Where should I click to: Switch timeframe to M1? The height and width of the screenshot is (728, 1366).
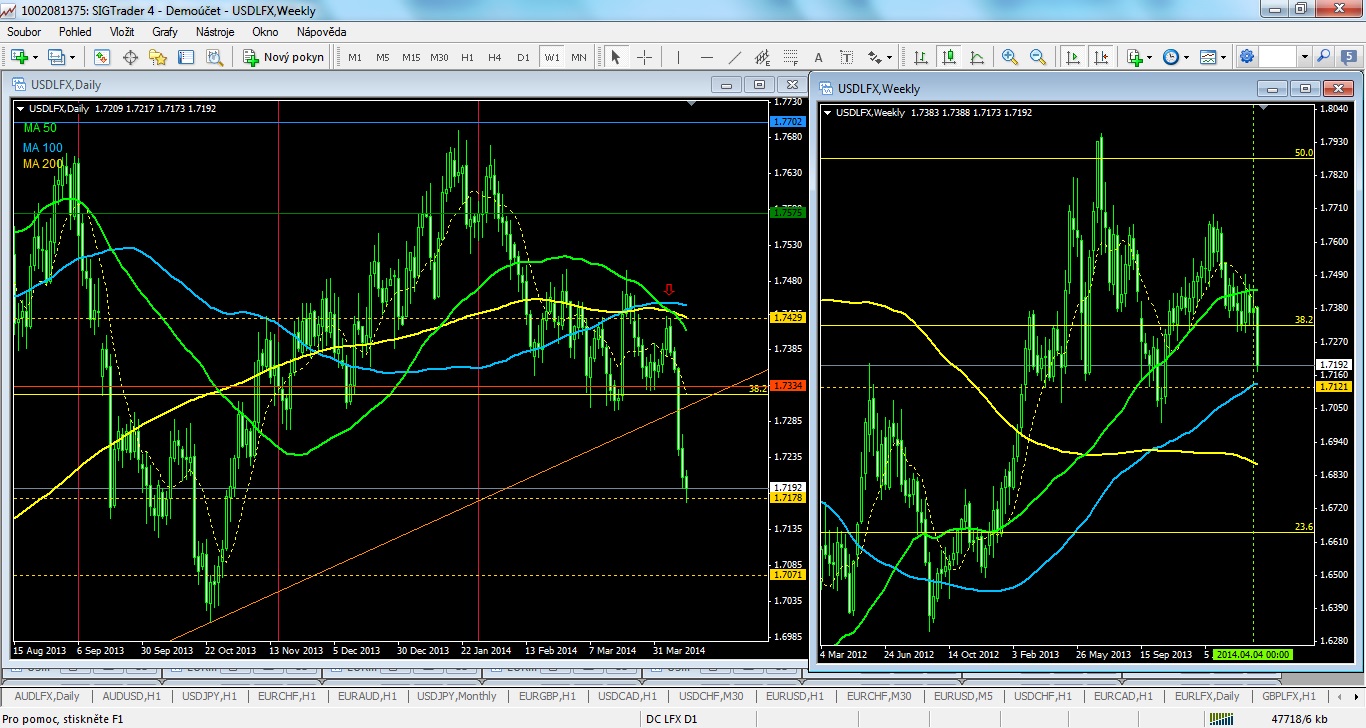pos(355,58)
